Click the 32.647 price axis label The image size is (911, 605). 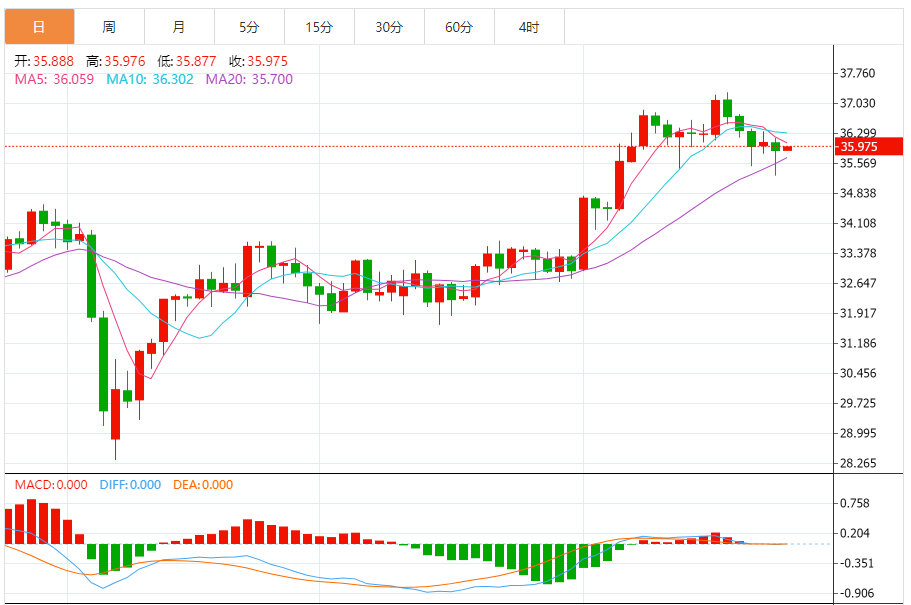tap(858, 284)
